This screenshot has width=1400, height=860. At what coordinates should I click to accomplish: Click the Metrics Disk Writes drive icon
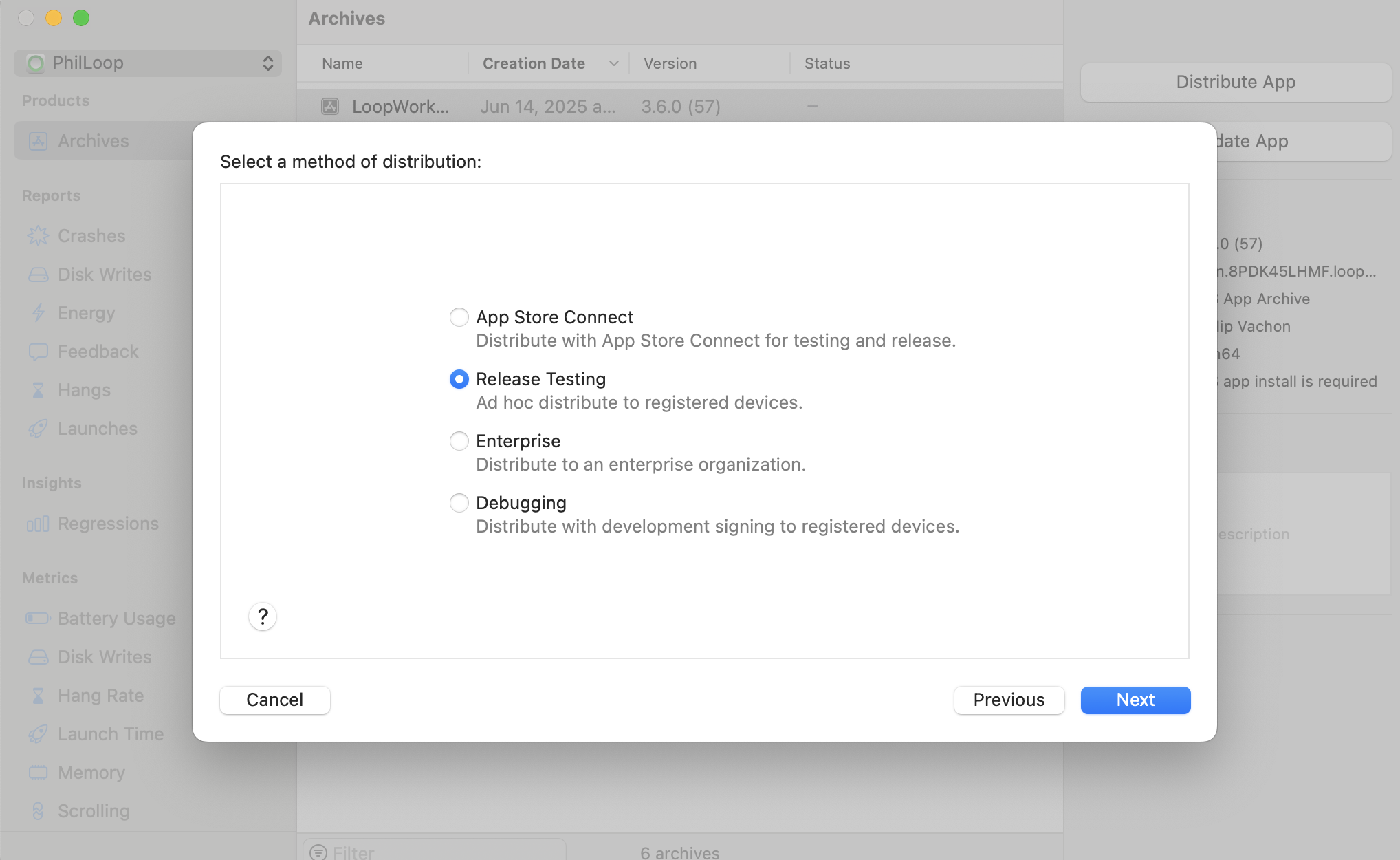click(38, 657)
